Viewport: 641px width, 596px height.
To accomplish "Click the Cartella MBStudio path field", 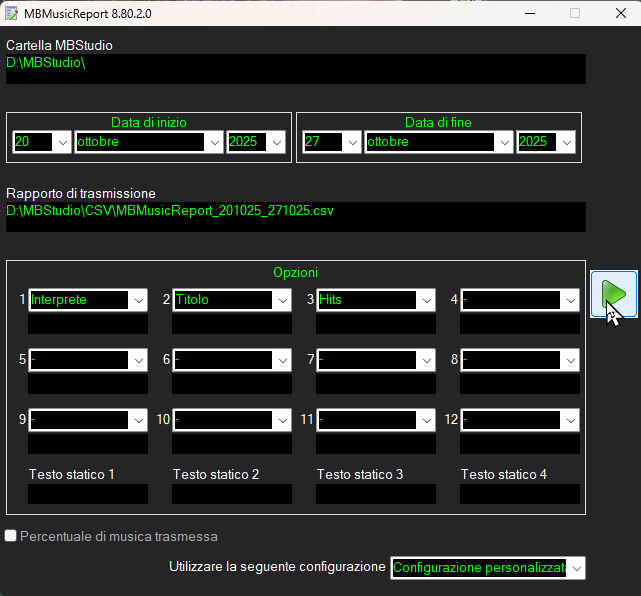I will (x=295, y=69).
